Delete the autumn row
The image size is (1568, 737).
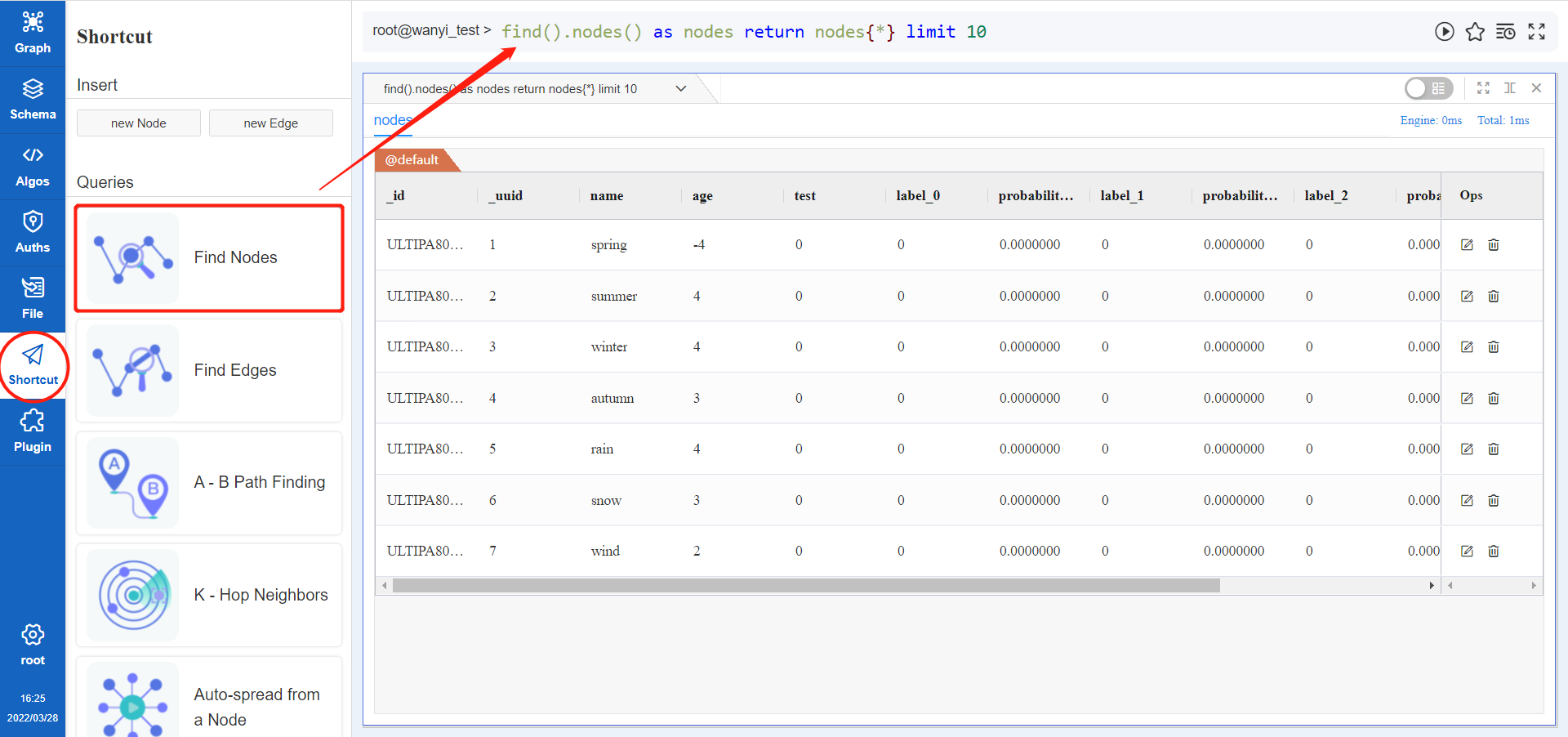coord(1494,398)
